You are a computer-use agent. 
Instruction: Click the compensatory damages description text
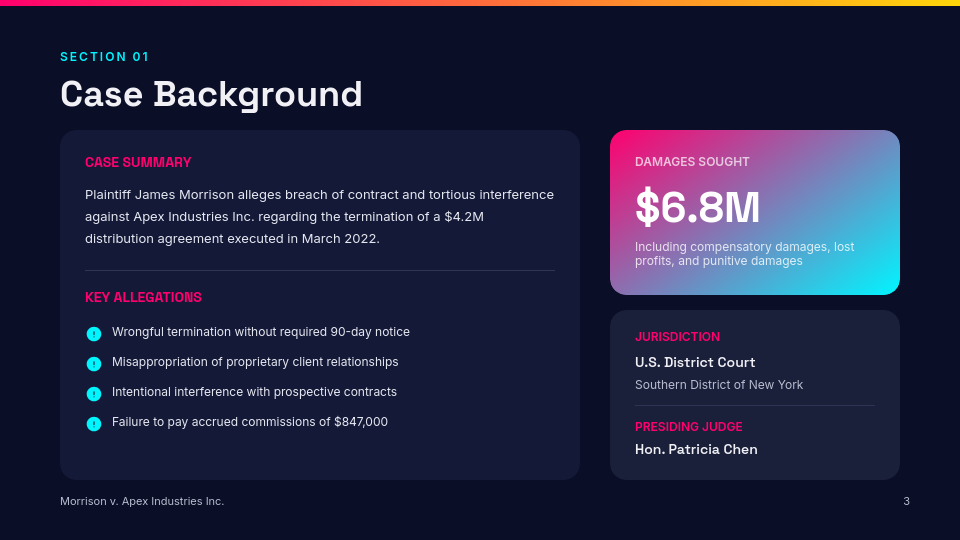click(x=744, y=254)
